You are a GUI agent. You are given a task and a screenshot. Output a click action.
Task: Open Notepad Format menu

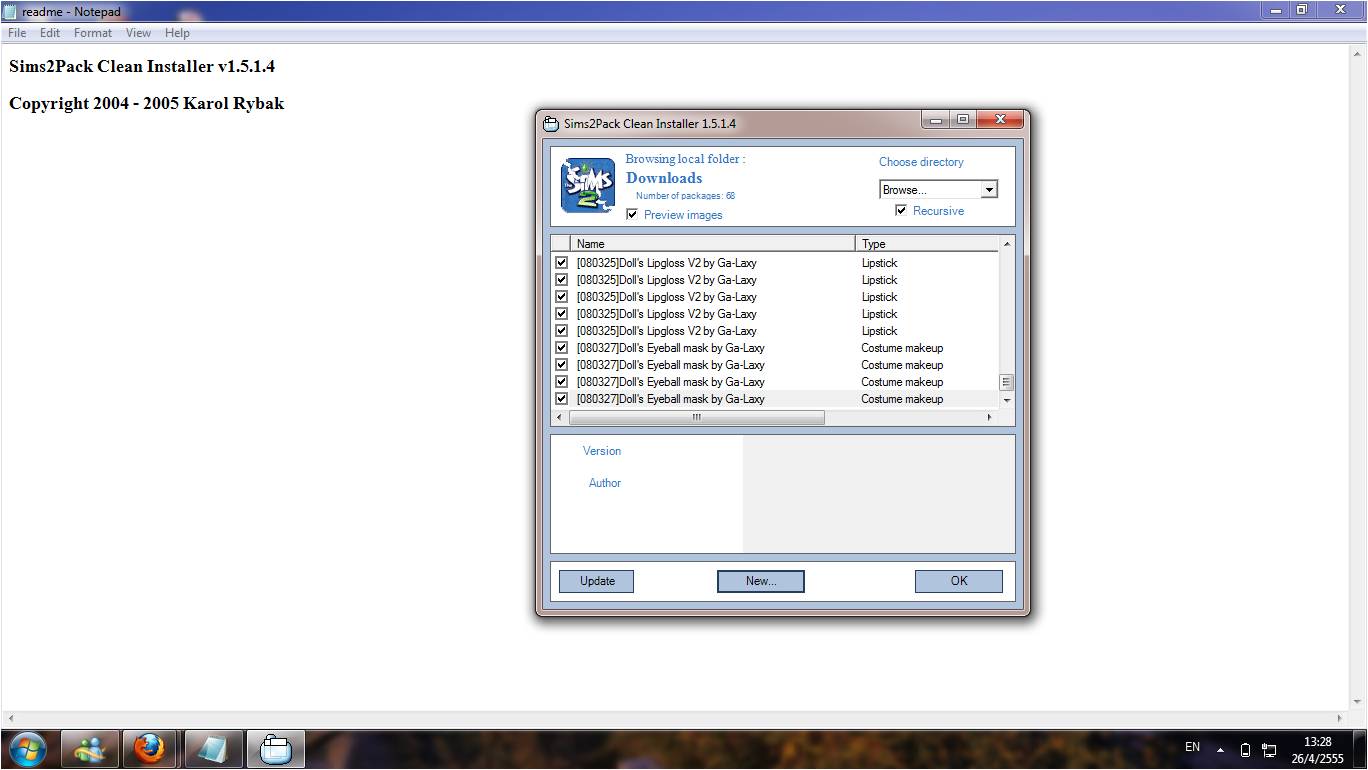click(x=93, y=33)
